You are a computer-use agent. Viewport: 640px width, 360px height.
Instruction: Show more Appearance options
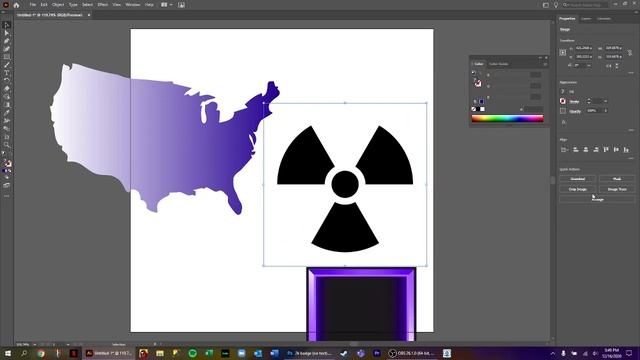[631, 130]
